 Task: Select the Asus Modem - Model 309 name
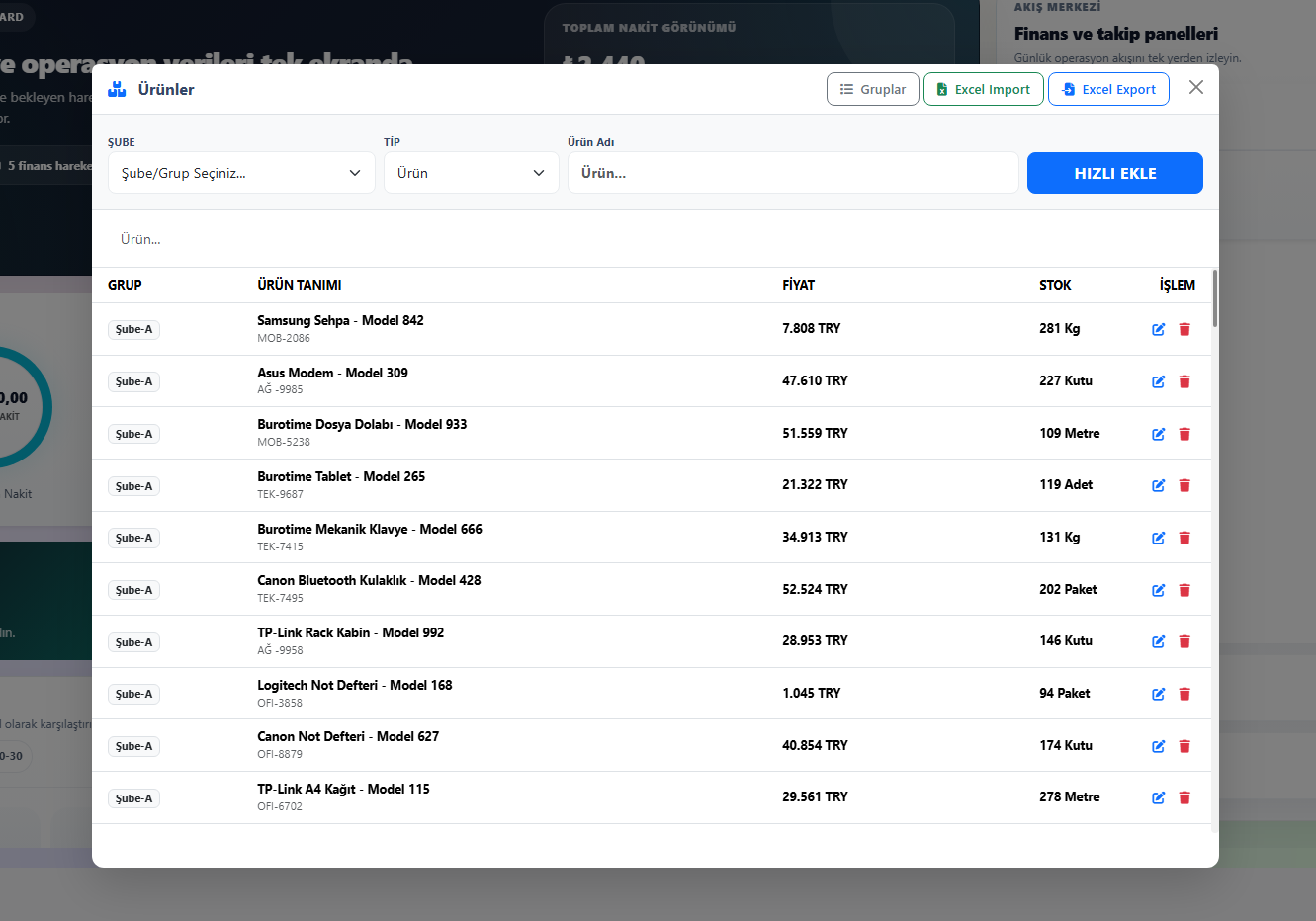tap(332, 373)
